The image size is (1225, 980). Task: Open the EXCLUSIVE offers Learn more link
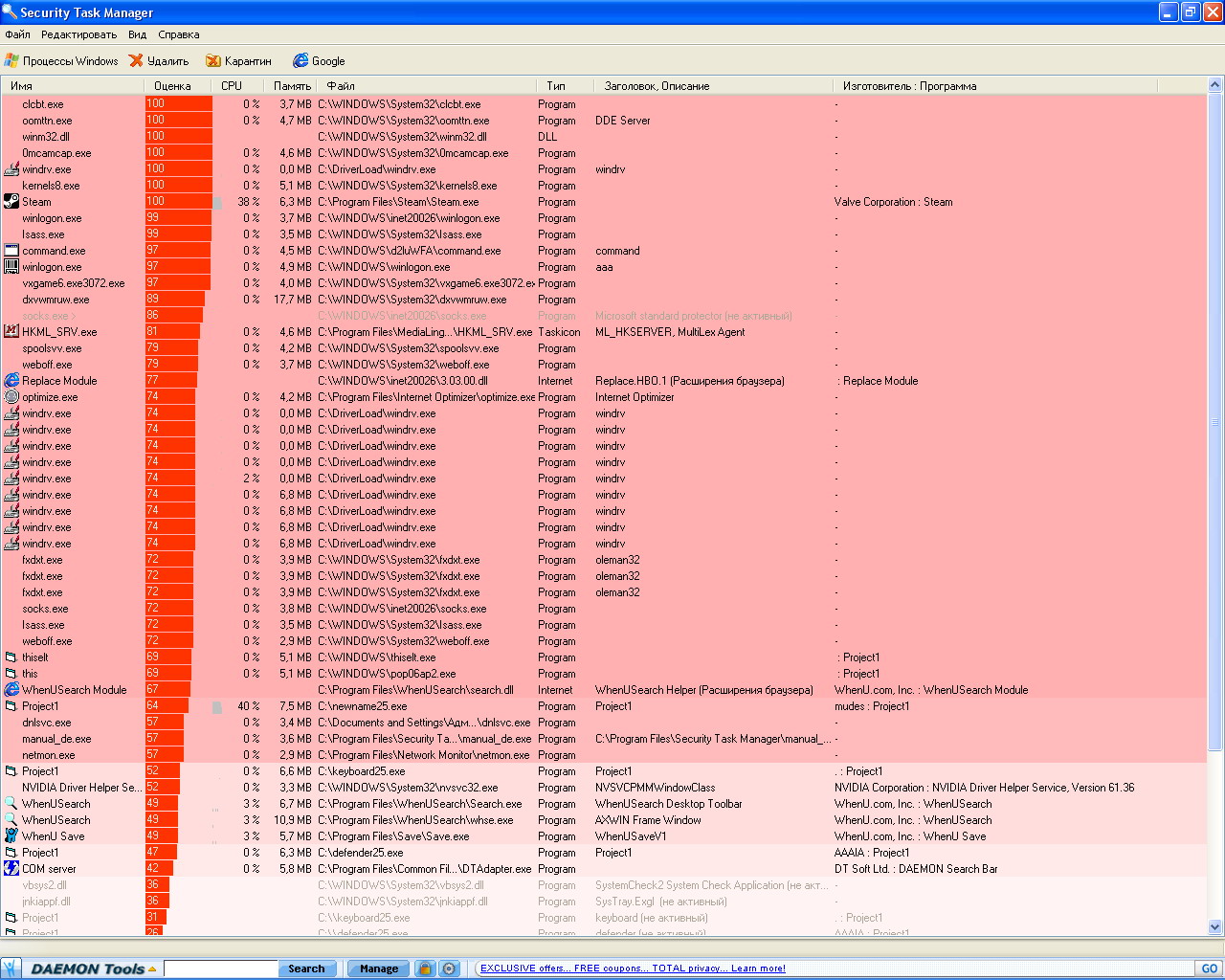click(x=633, y=969)
